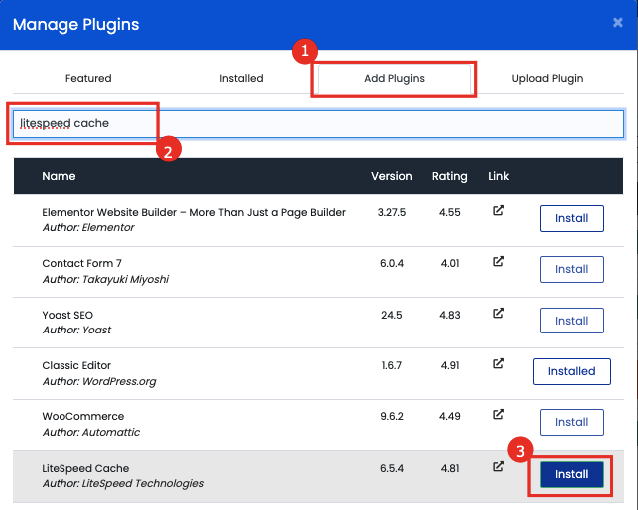Click Author: Takayuki Miyoshi text
This screenshot has height=510, width=638.
[x=106, y=280]
